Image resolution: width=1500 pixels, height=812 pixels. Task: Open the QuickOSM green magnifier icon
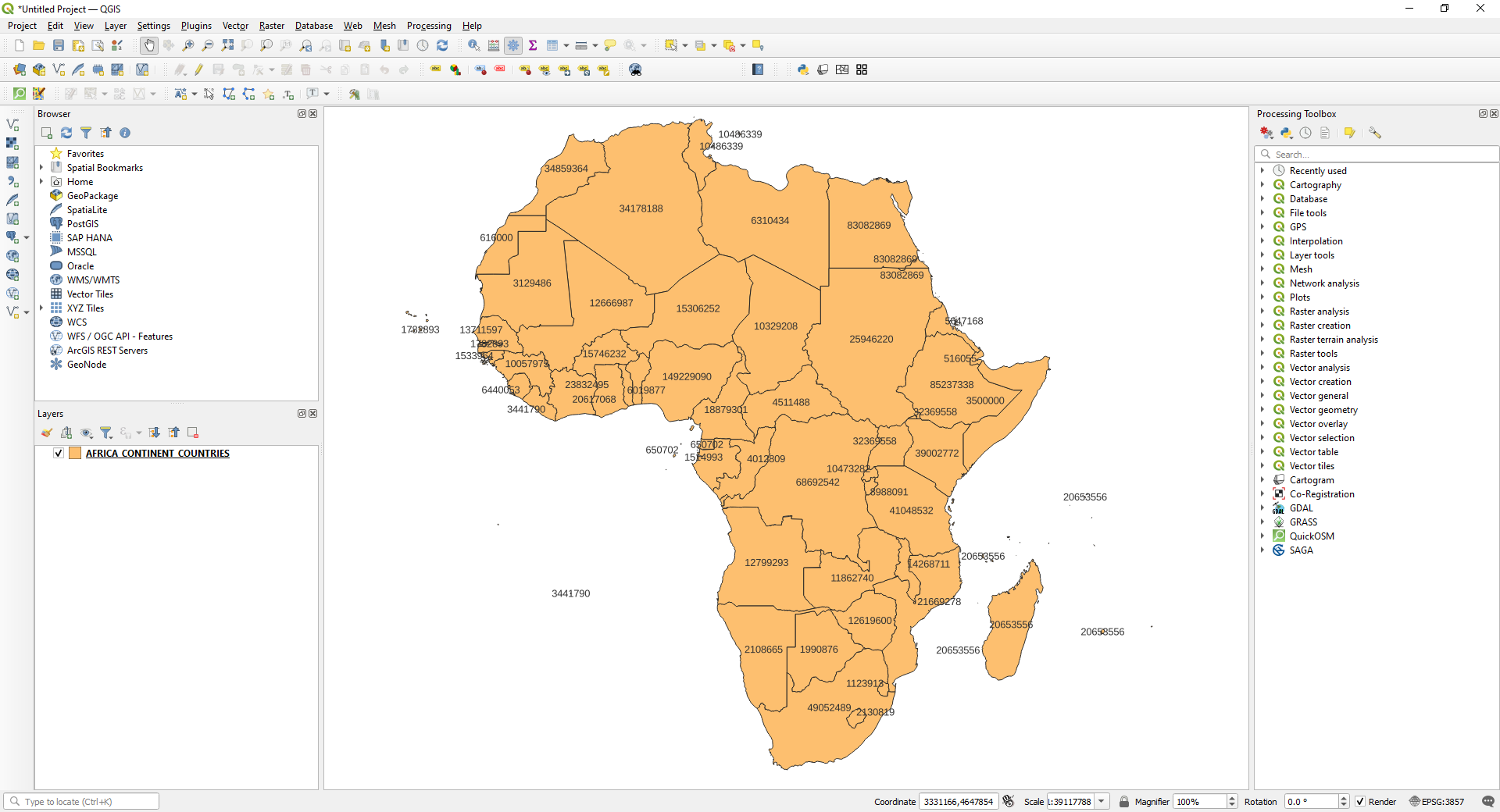click(x=20, y=94)
